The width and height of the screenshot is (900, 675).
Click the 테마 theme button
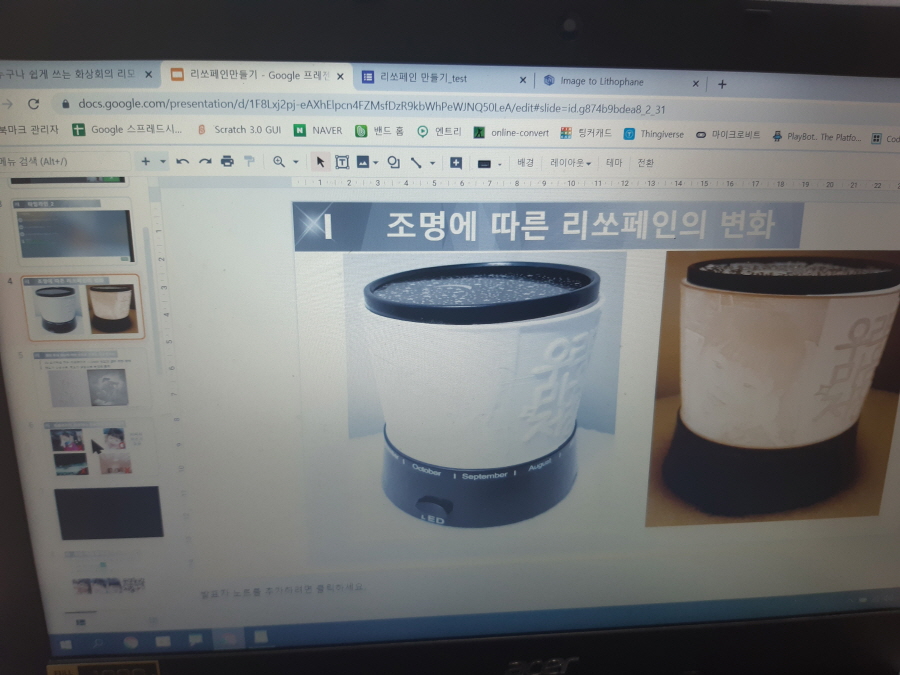click(x=614, y=163)
